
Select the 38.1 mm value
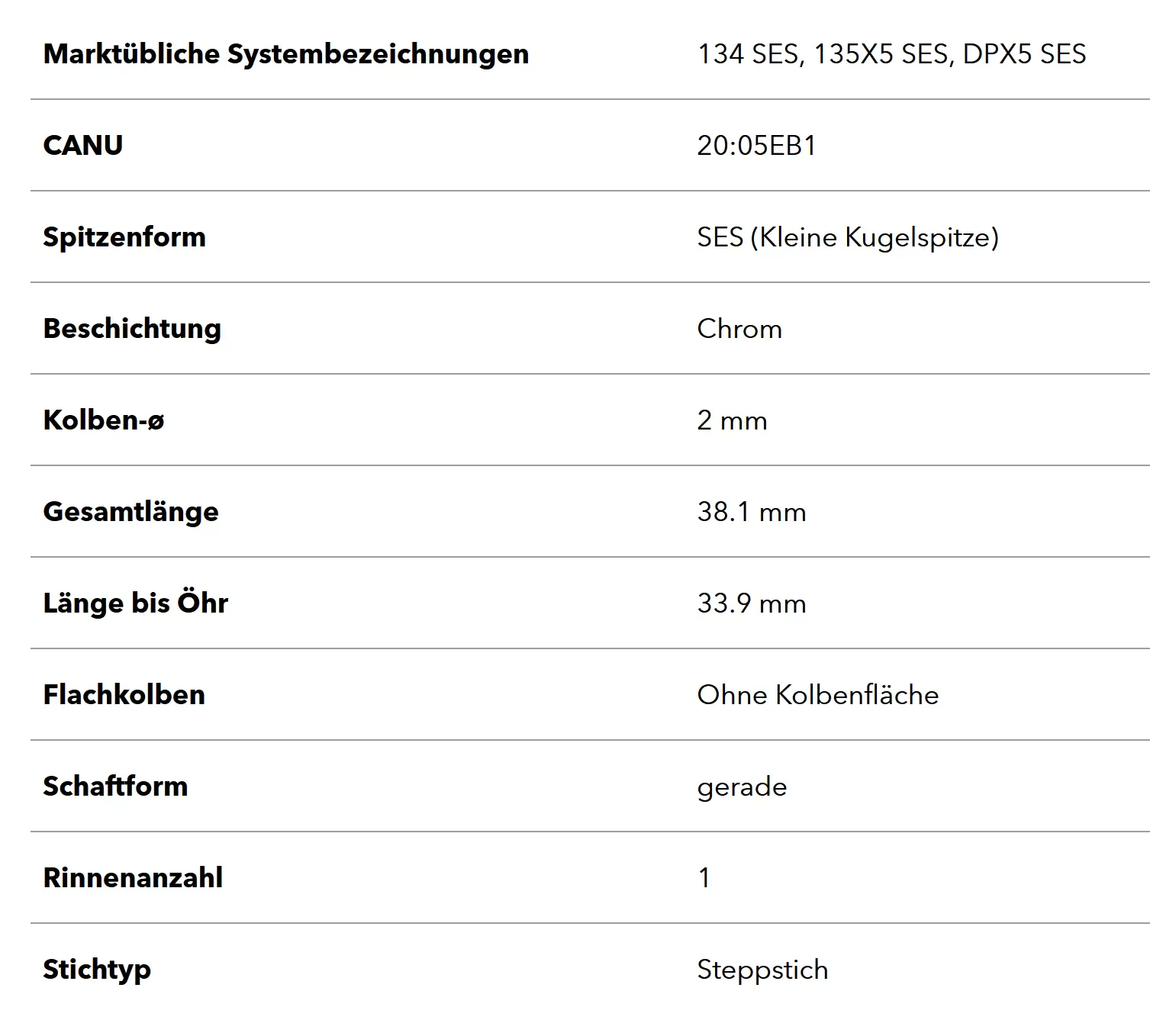[x=752, y=512]
